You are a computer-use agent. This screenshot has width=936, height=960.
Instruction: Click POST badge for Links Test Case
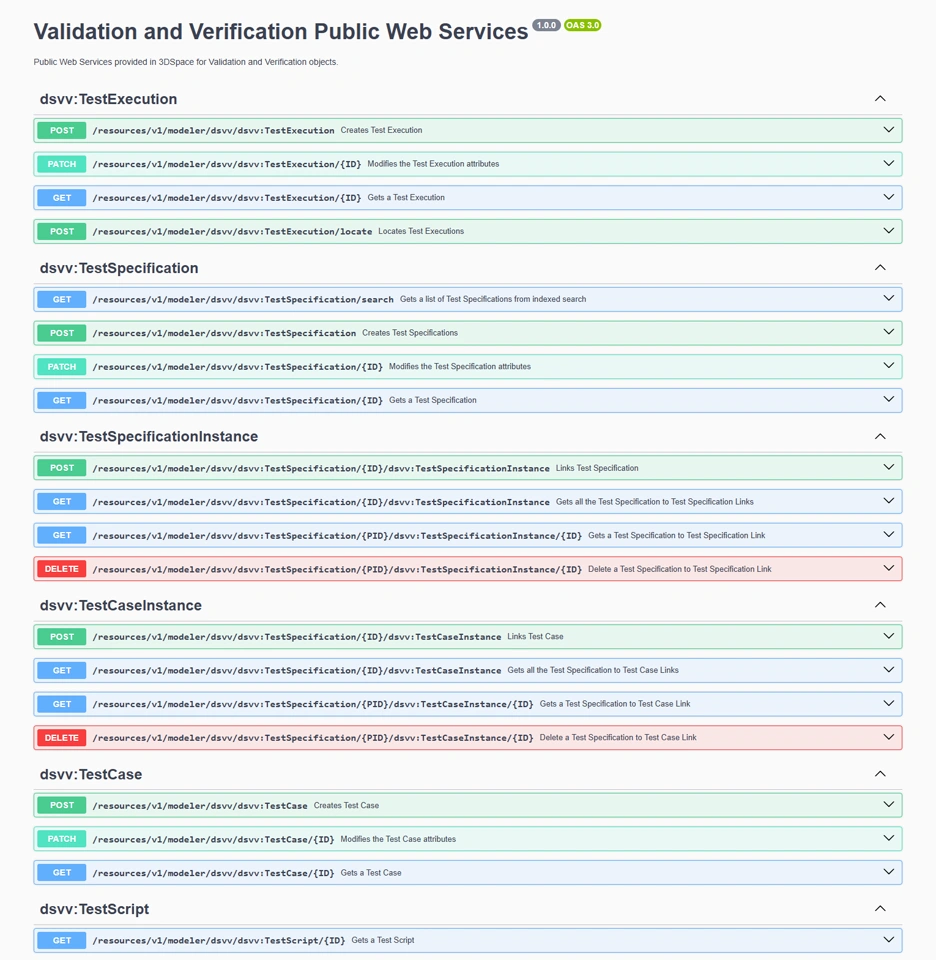pyautogui.click(x=62, y=637)
